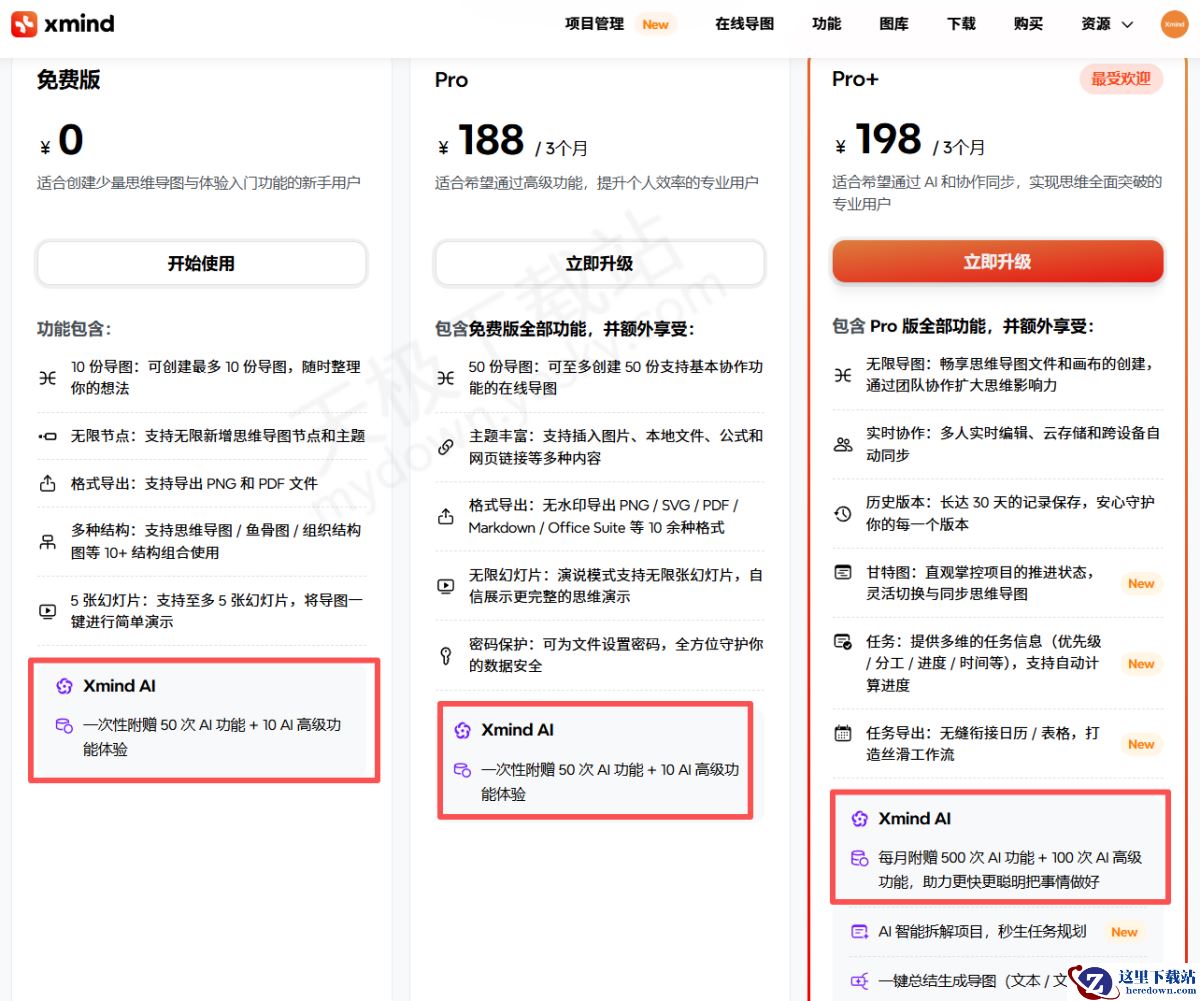Click the 开始使用 button in the free plan
This screenshot has height=1001, width=1200.
point(201,263)
